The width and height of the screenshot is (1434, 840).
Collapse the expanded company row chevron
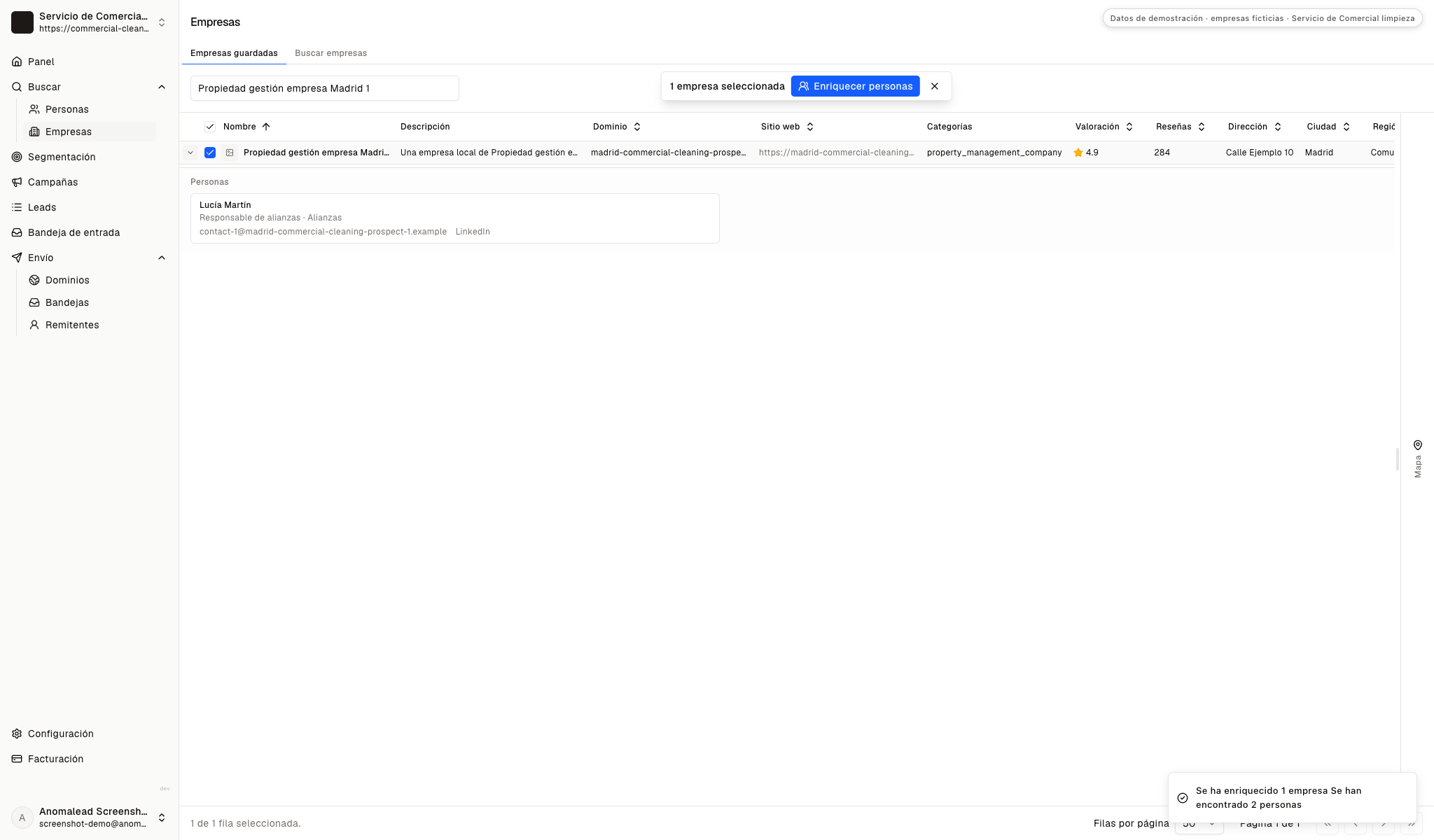coord(190,153)
